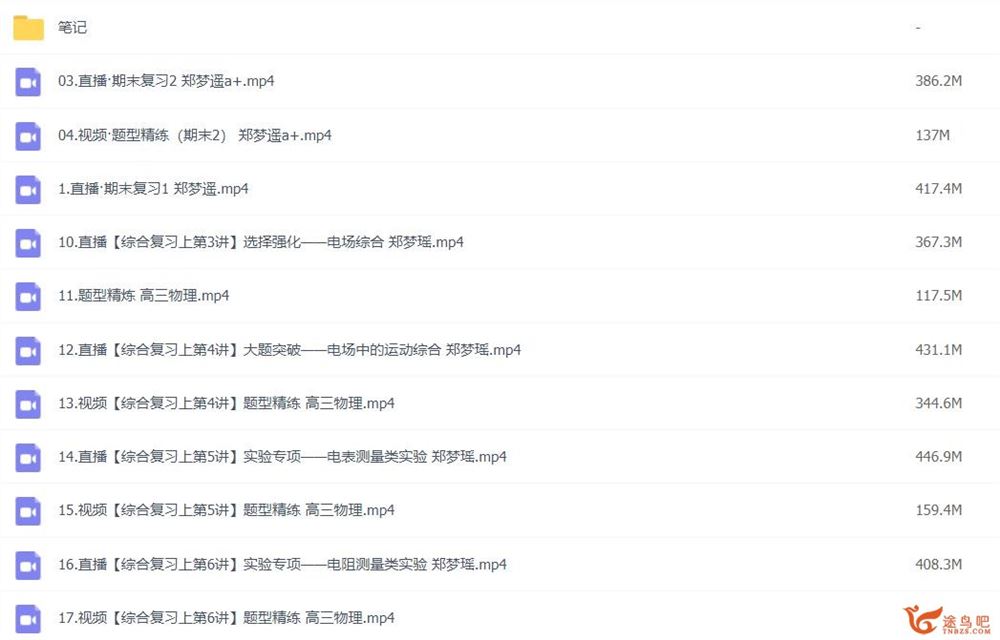
Task: Click the 途鸟吧 watermark logo
Action: pyautogui.click(x=947, y=620)
